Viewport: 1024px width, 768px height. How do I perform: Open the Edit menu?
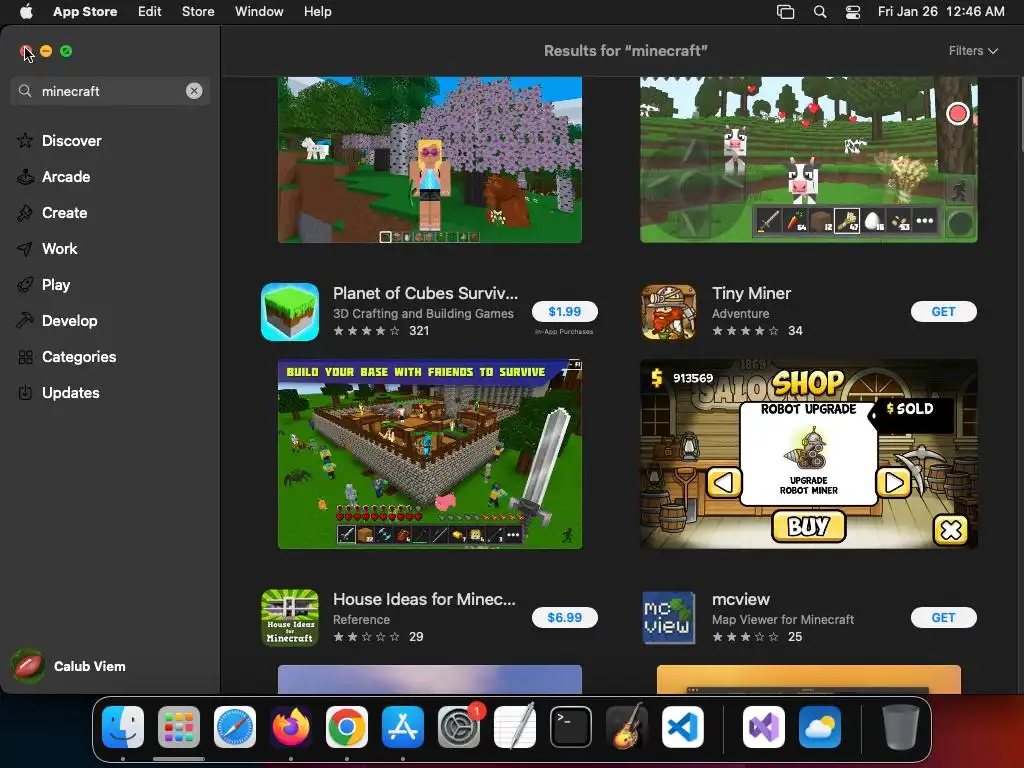click(150, 11)
